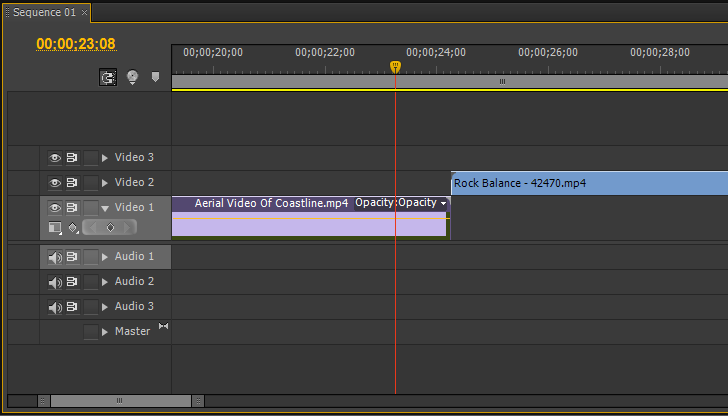Image resolution: width=728 pixels, height=416 pixels.
Task: Click the Set Unnumbered Marker icon
Action: coord(156,77)
